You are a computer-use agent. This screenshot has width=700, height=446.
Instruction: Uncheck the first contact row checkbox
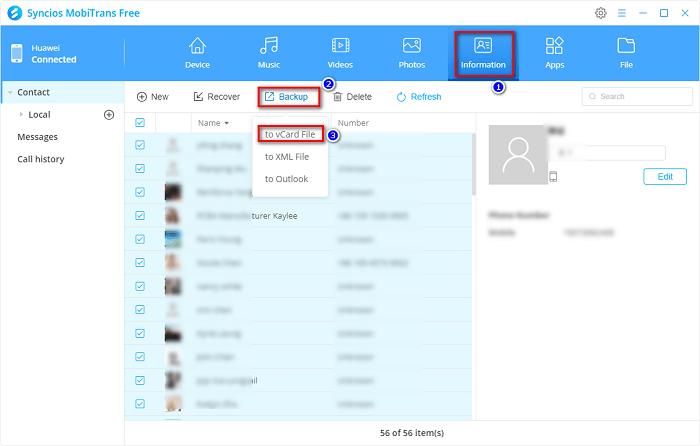click(x=140, y=145)
